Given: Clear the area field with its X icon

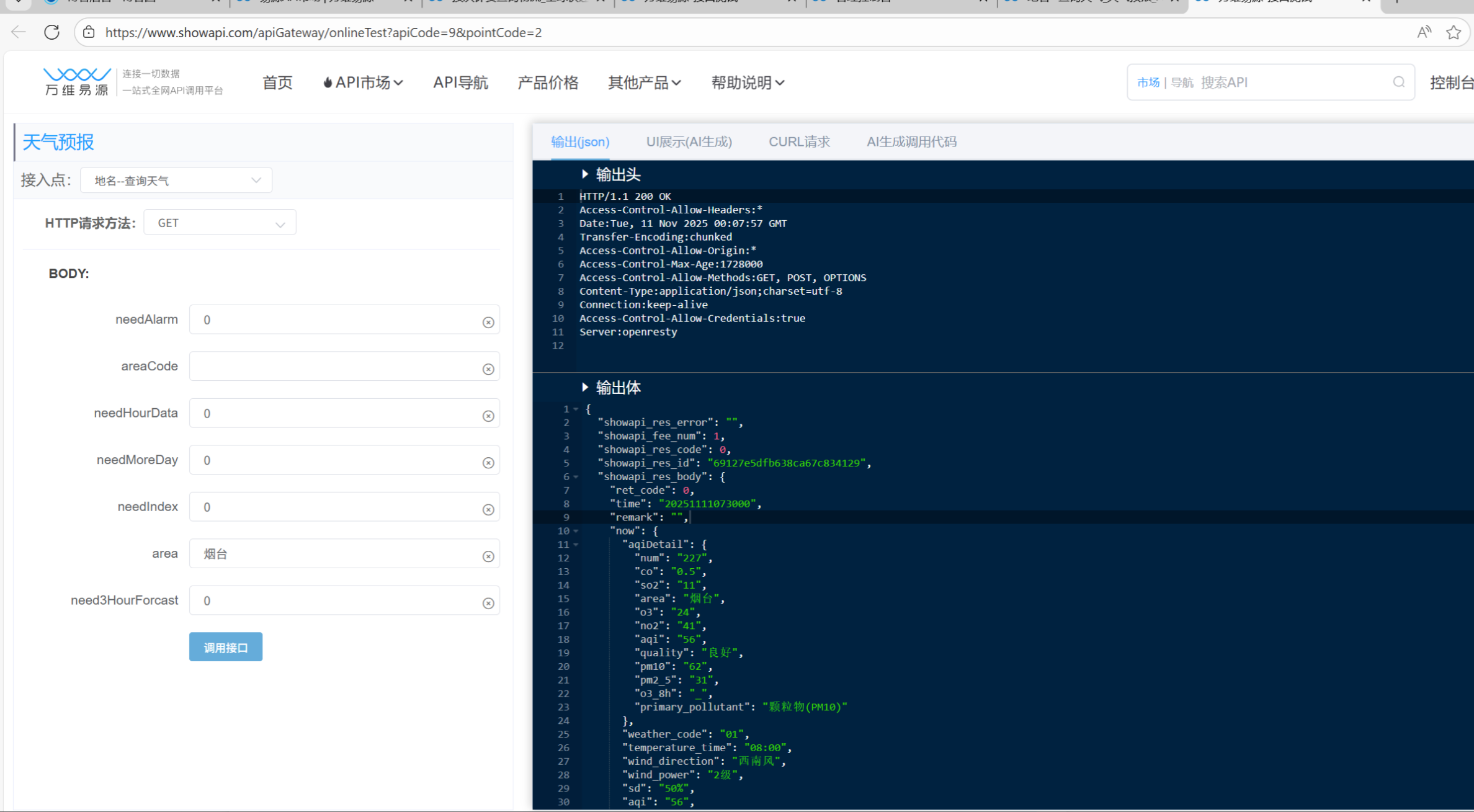Looking at the screenshot, I should 488,556.
